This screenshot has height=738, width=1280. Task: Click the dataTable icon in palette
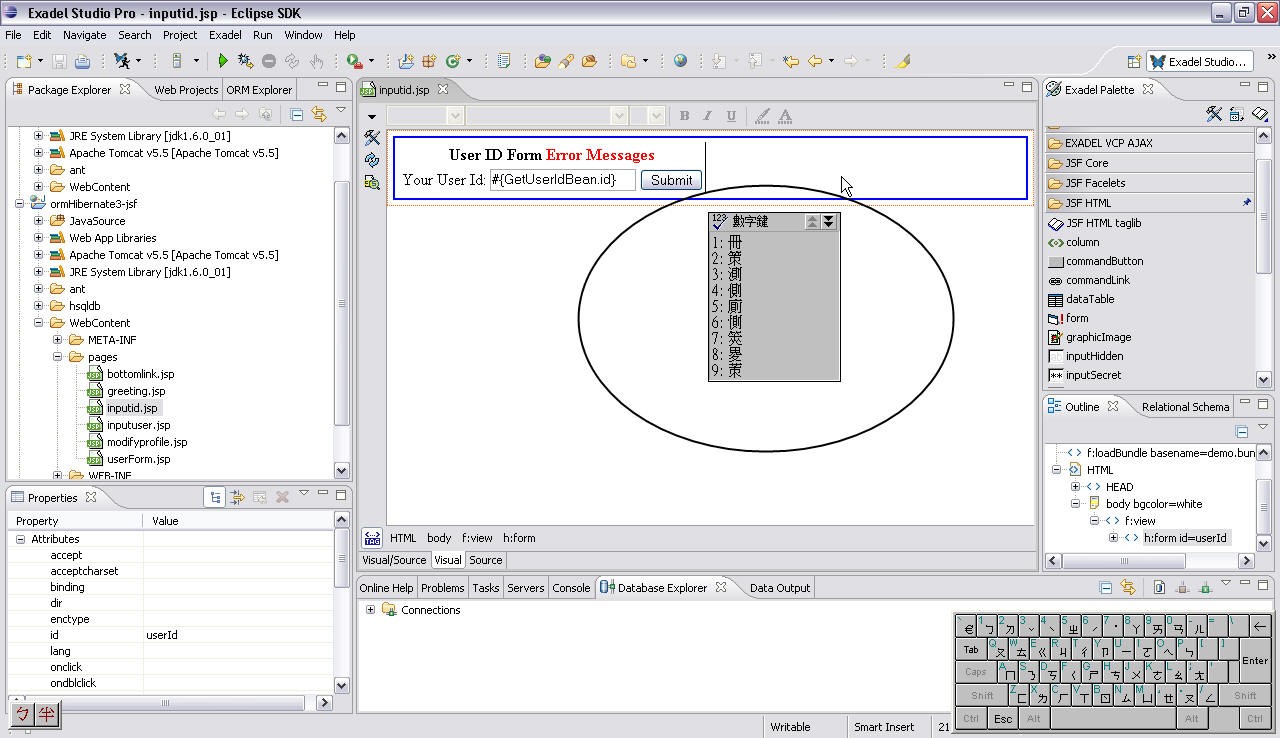[x=1055, y=299]
